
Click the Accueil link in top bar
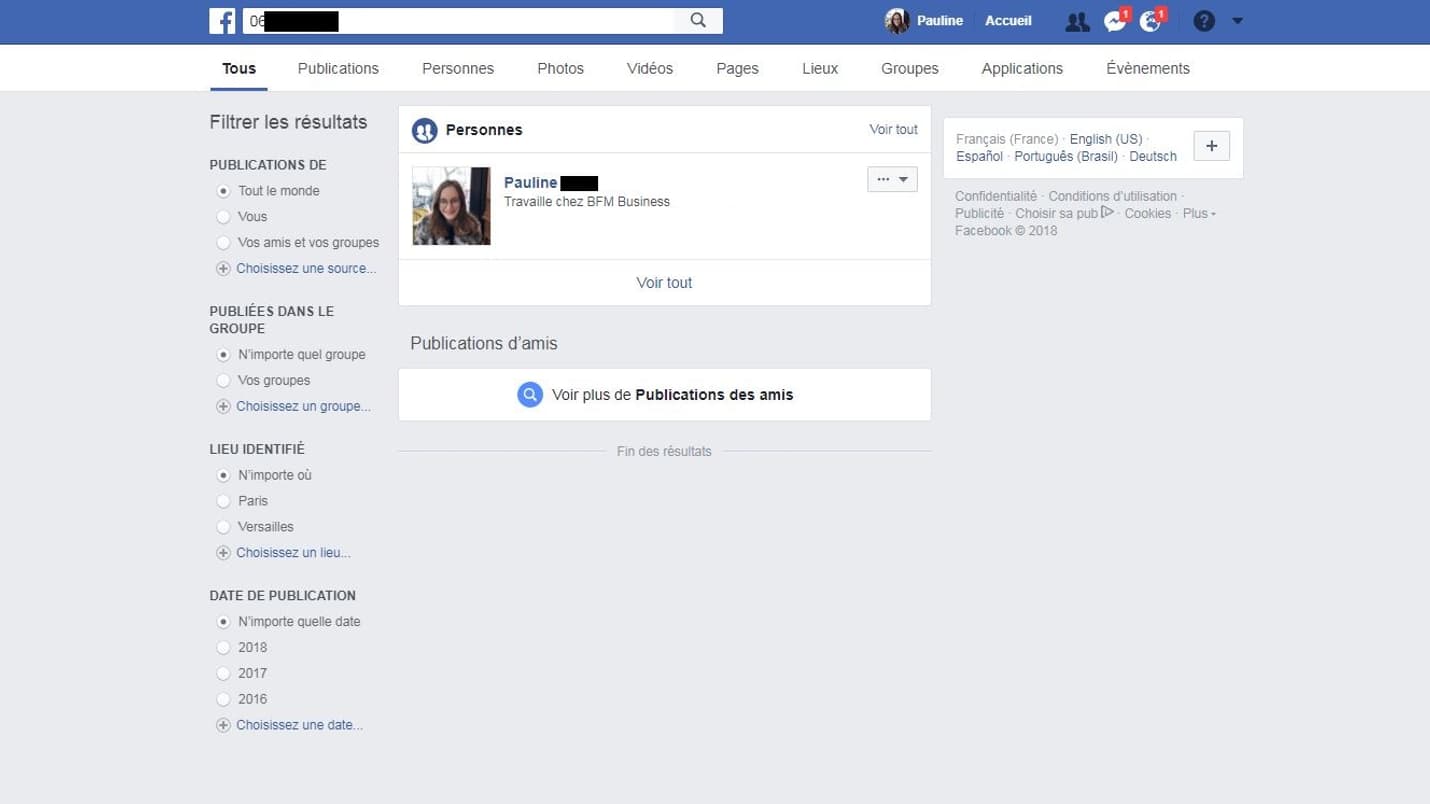coord(1008,21)
